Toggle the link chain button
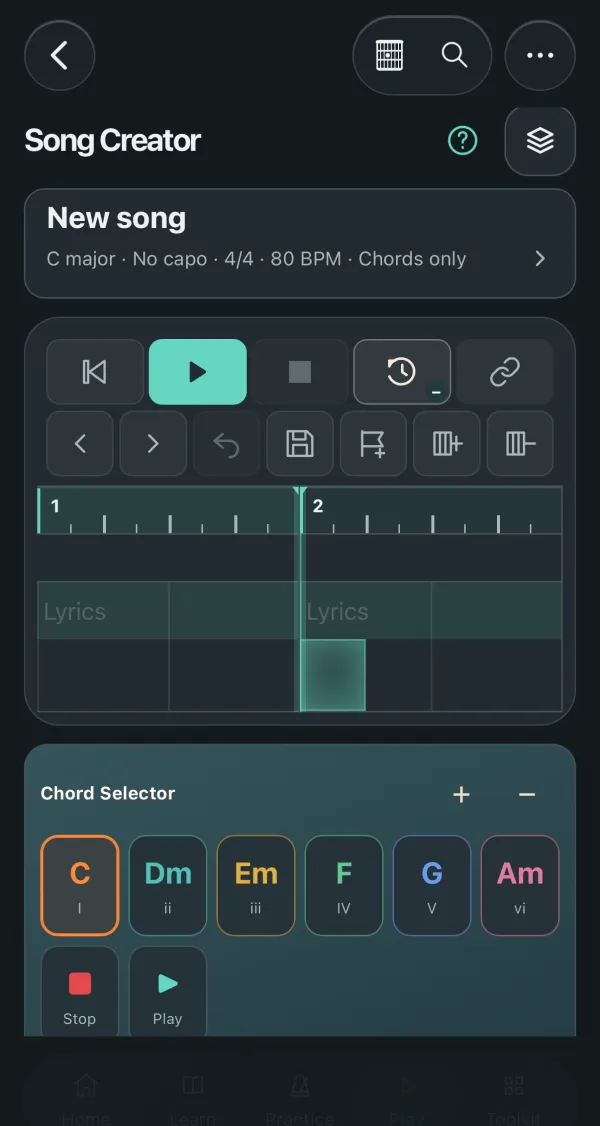Viewport: 600px width, 1126px height. 505,372
